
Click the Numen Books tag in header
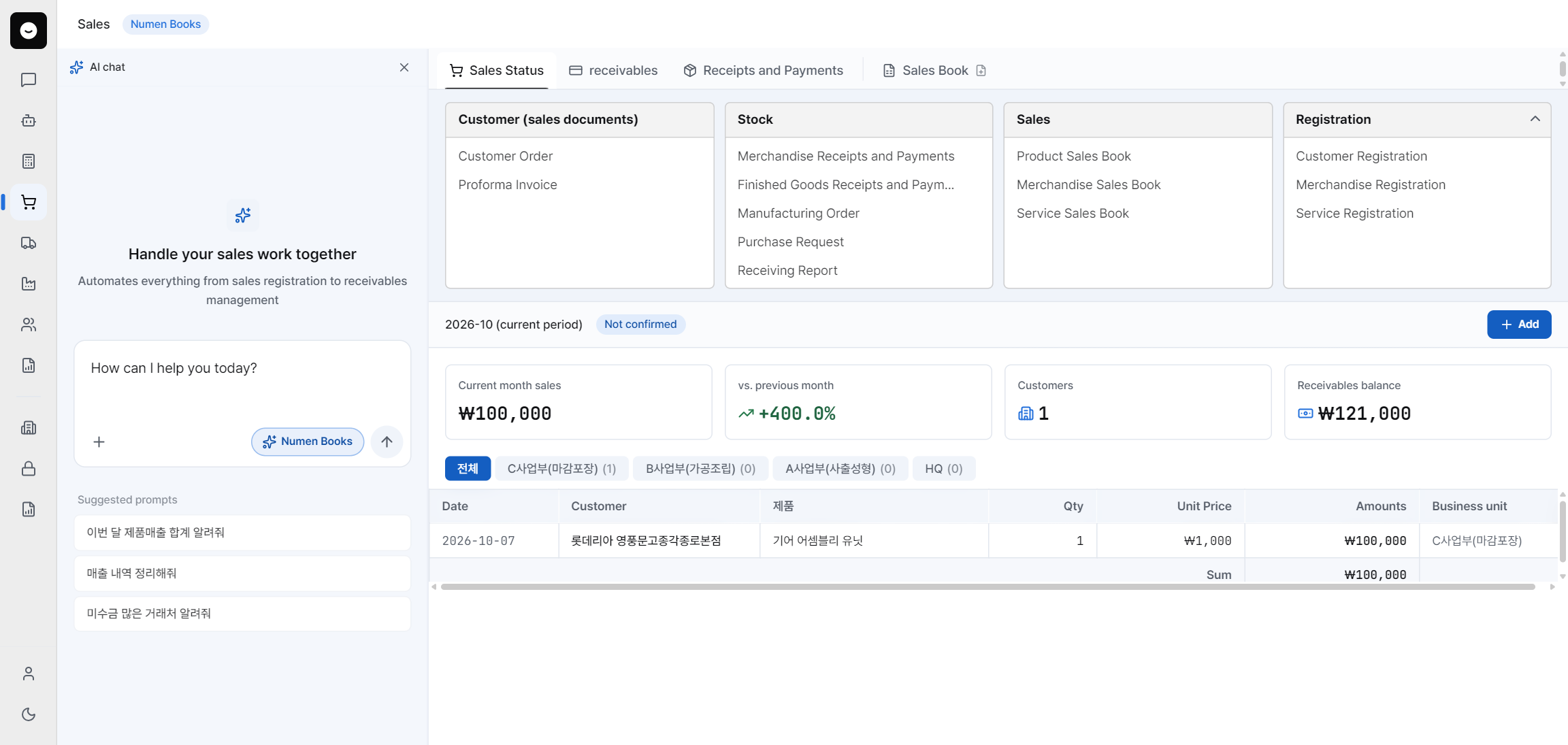pos(165,24)
